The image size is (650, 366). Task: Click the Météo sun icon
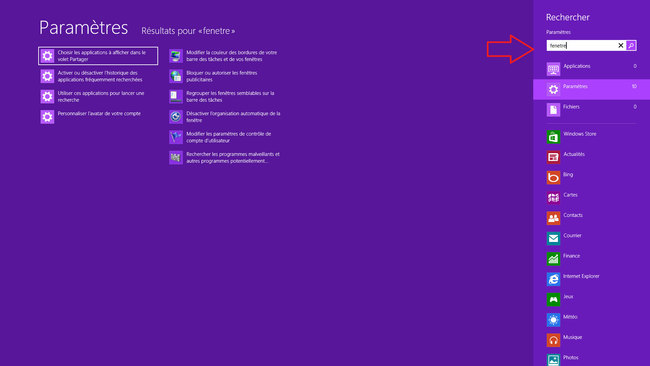point(553,320)
